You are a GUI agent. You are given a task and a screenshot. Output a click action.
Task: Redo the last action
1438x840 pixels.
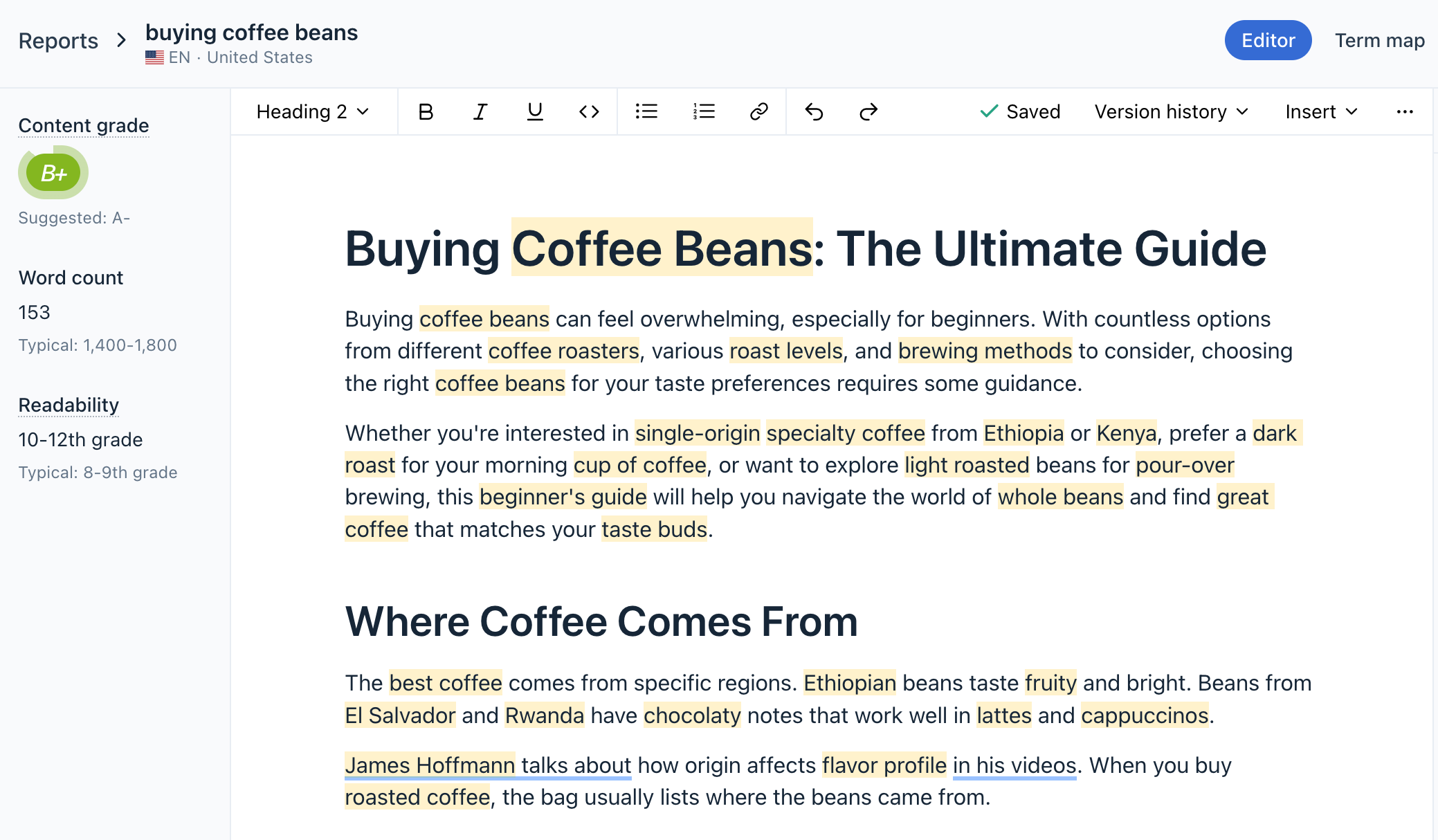coord(868,111)
